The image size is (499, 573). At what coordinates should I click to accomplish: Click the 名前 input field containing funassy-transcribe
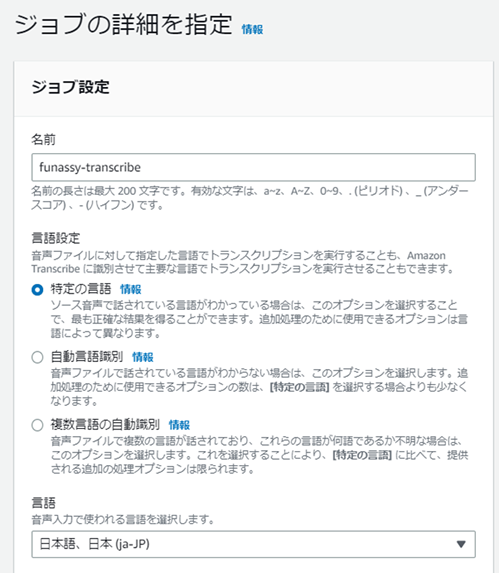pos(254,167)
